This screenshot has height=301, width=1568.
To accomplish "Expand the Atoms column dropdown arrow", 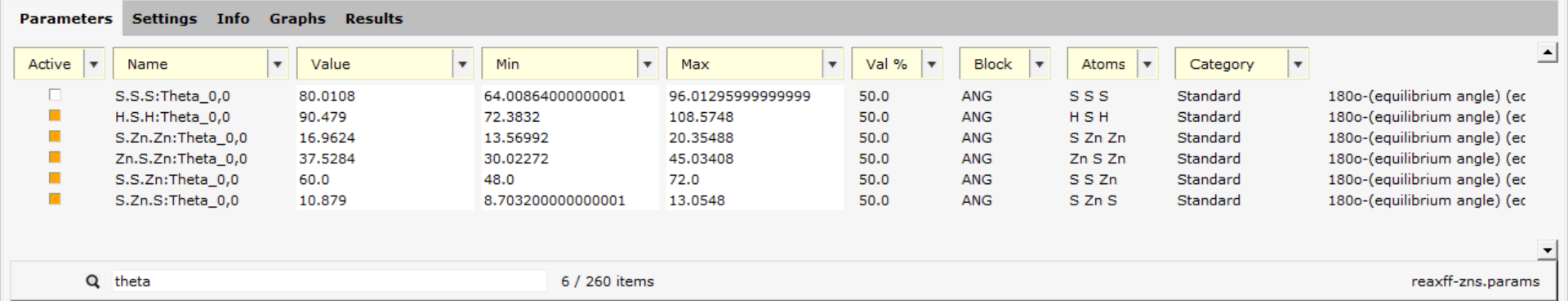I will [1147, 64].
